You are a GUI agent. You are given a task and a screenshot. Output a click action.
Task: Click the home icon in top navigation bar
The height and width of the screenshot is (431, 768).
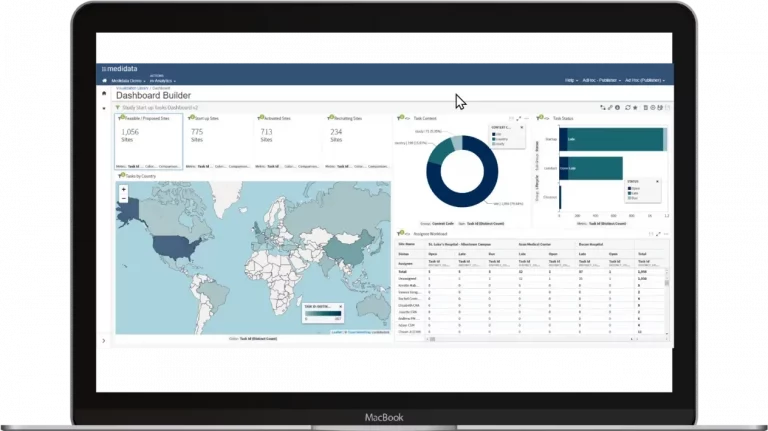[105, 80]
